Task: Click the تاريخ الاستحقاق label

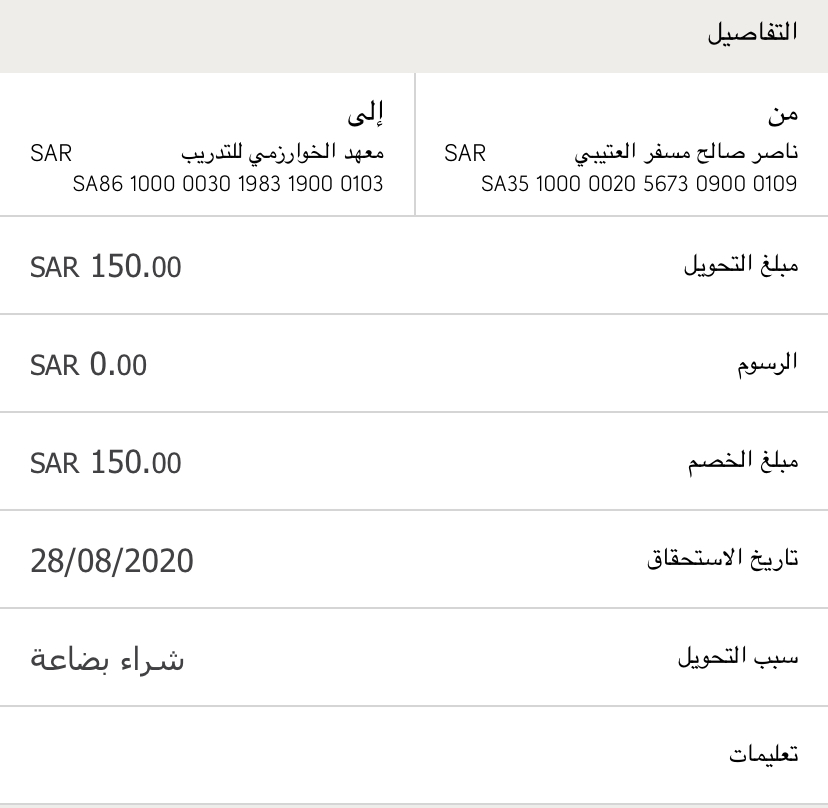Action: coord(722,559)
